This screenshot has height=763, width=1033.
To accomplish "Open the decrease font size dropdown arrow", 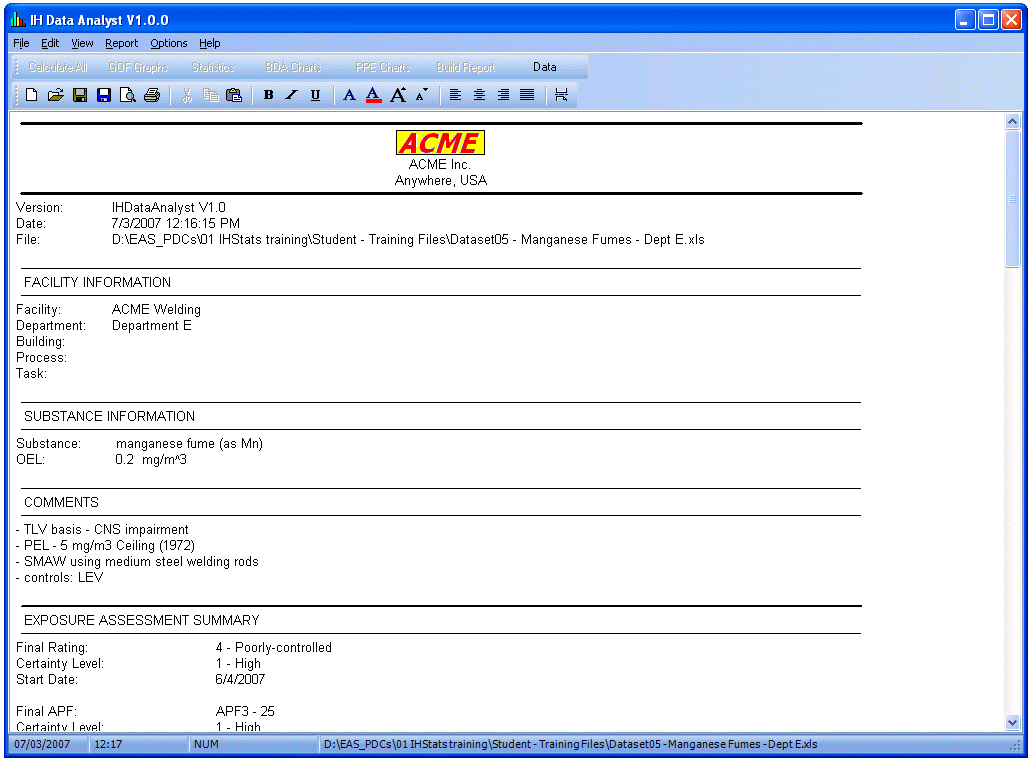I will 427,90.
